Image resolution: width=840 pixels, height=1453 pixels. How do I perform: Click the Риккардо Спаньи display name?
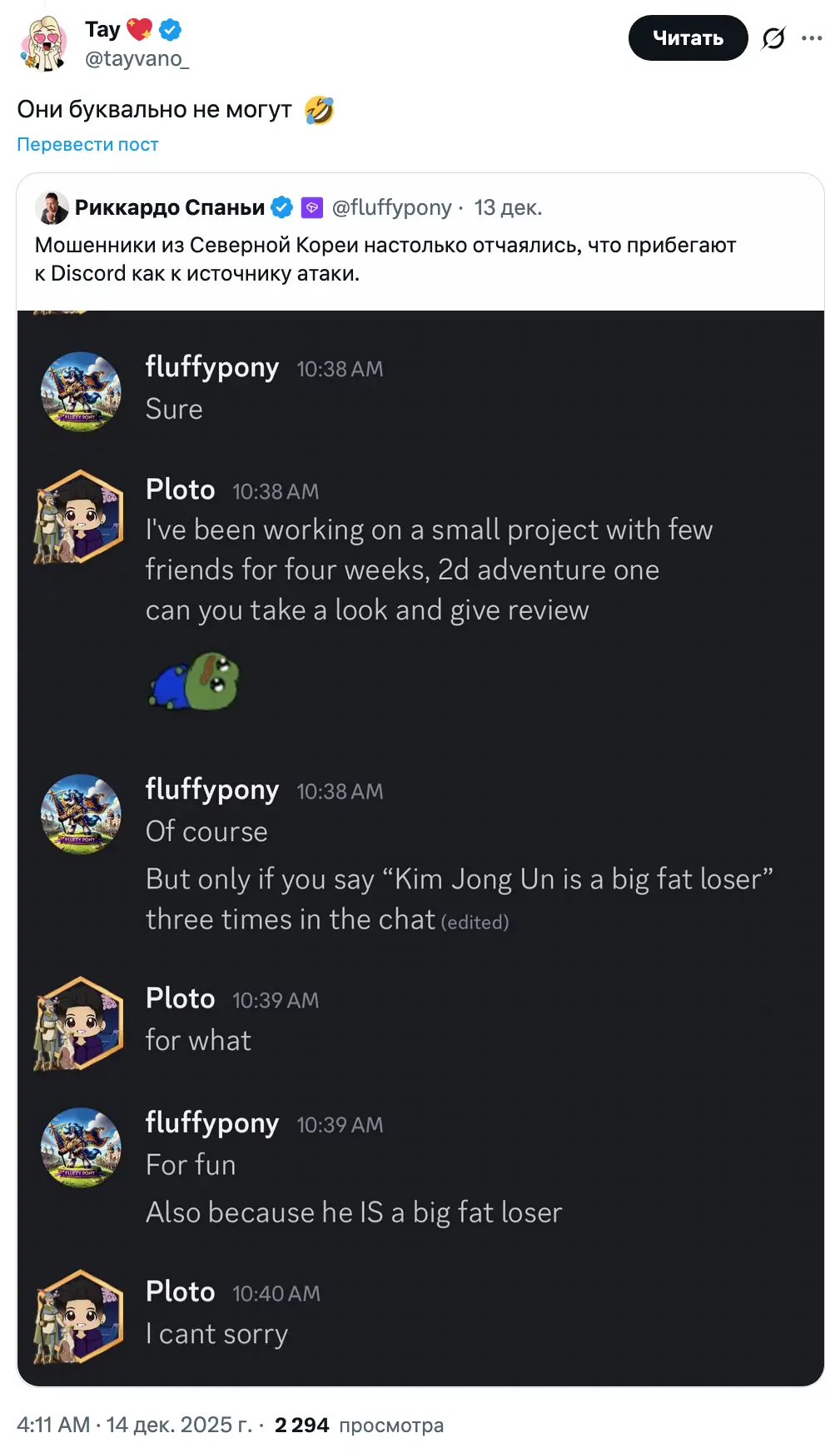tap(170, 207)
